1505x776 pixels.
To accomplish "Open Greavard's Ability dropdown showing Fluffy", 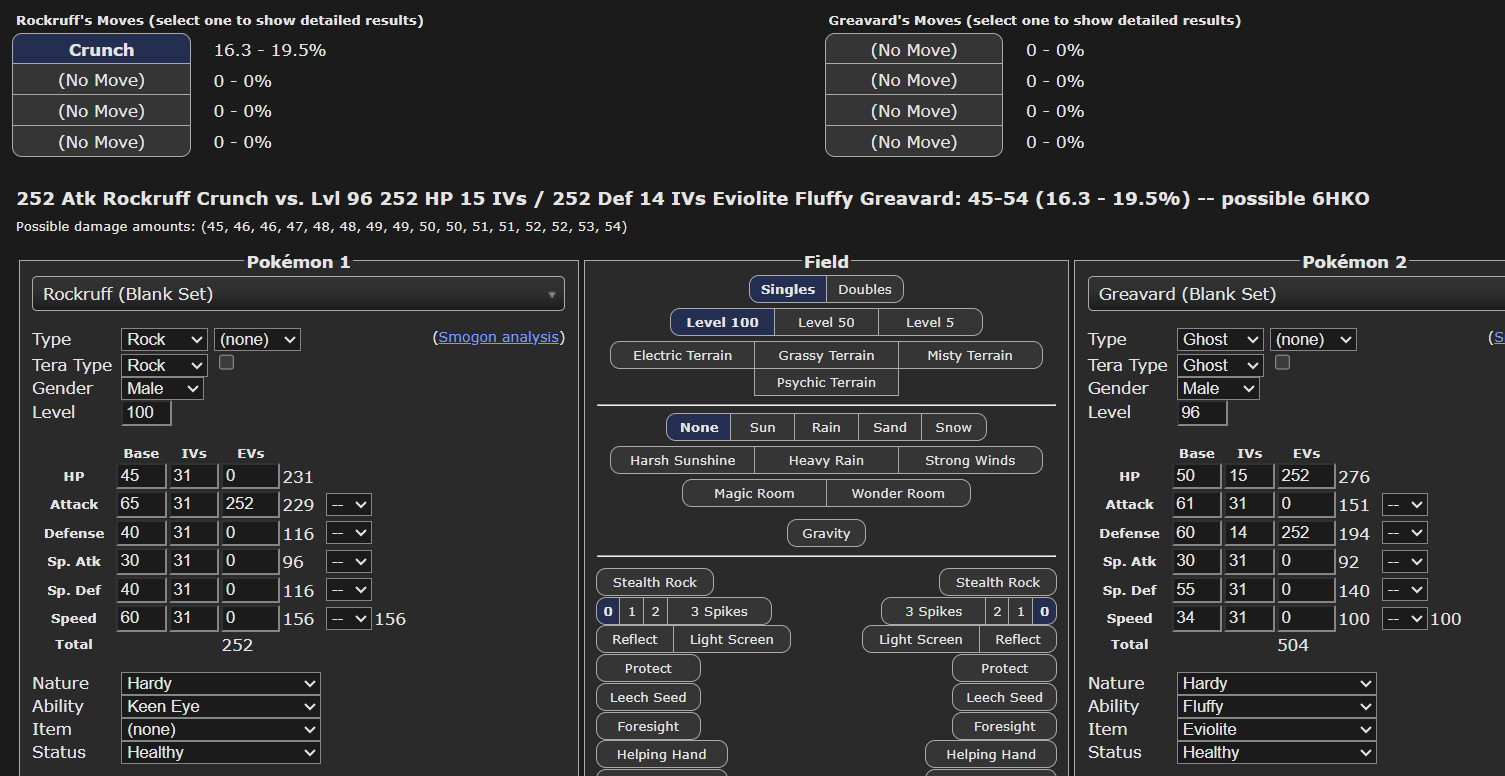I will 1277,707.
